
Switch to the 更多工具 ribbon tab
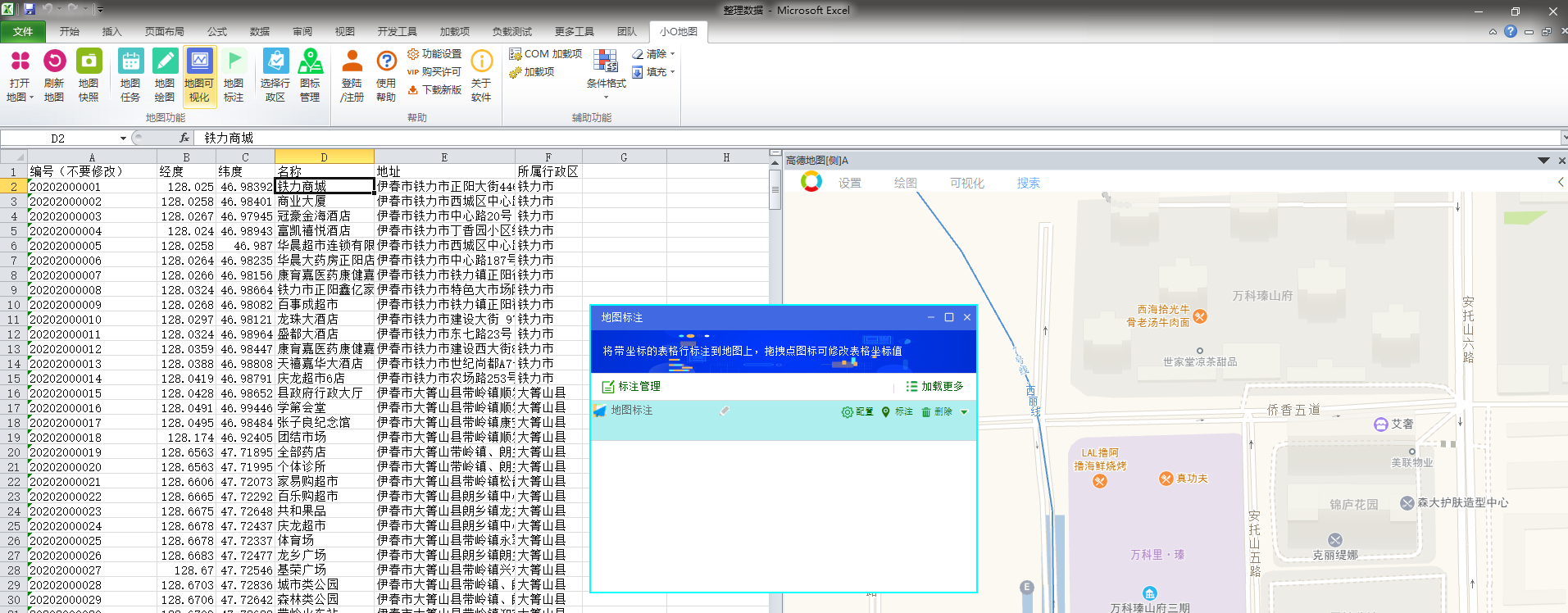[575, 32]
